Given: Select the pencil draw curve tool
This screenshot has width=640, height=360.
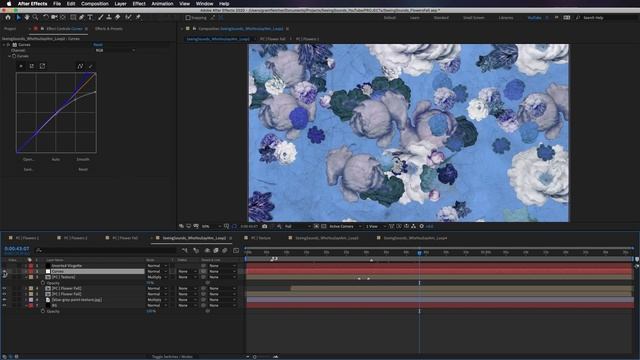Looking at the screenshot, I should [91, 66].
